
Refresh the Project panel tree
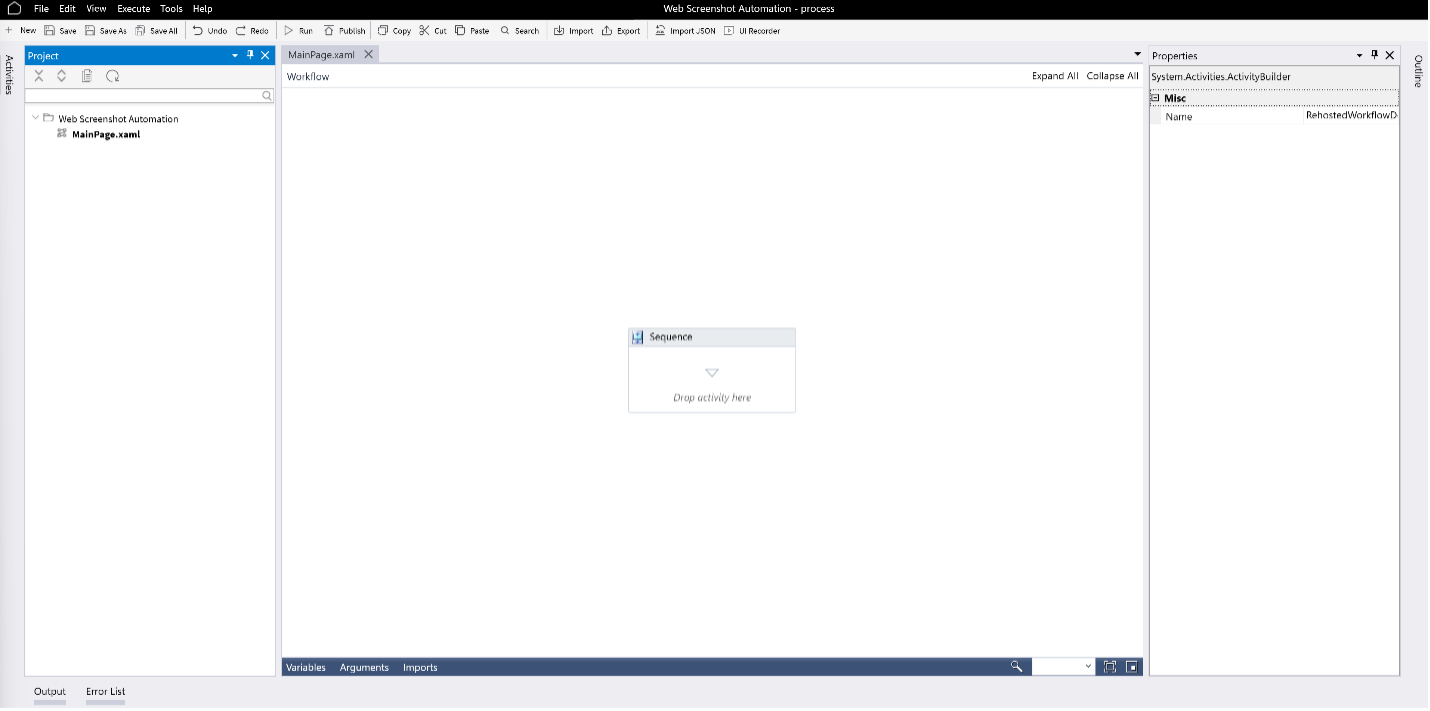pyautogui.click(x=113, y=76)
